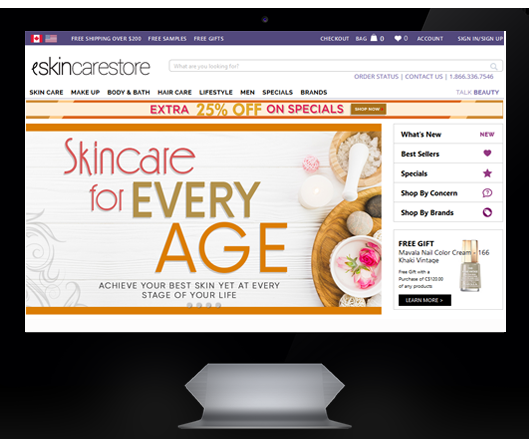Click the Specials star icon
Viewport: 529px width, 439px height.
pos(487,173)
